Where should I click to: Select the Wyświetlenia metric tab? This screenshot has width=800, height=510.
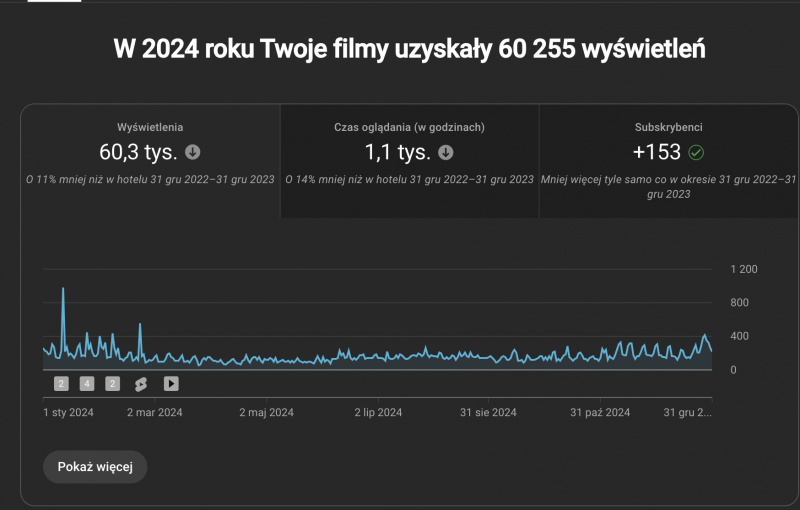click(x=150, y=160)
